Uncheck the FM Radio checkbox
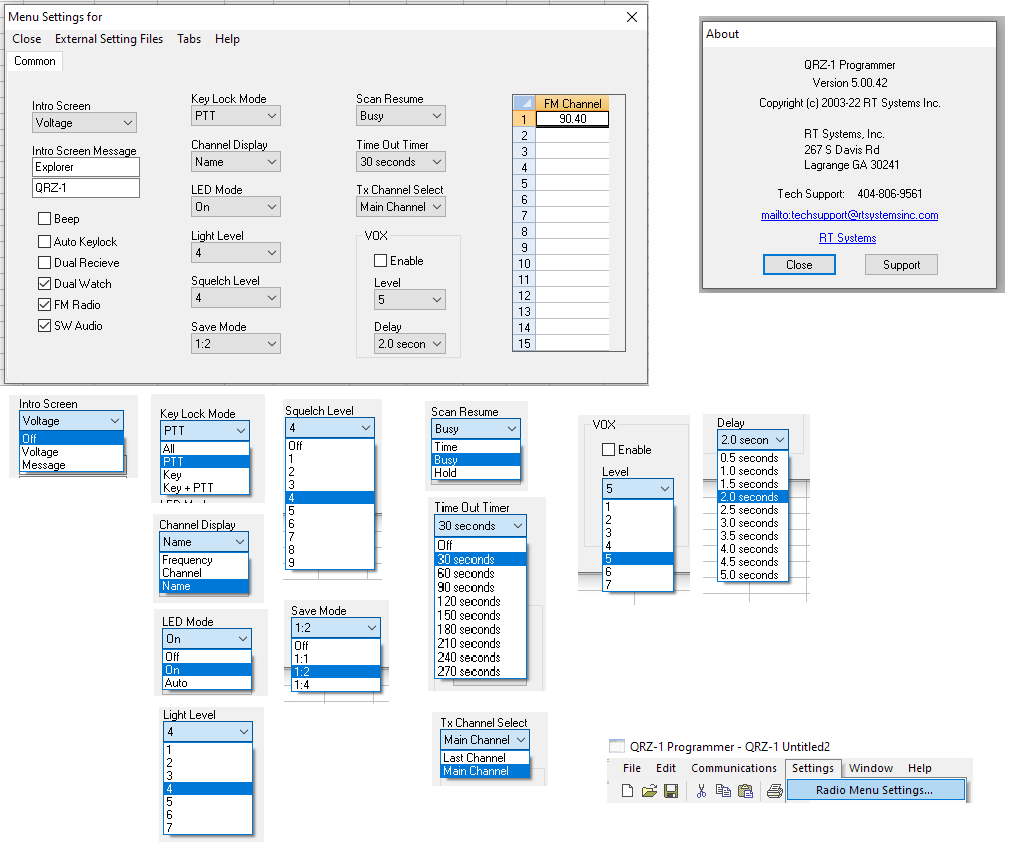The width and height of the screenshot is (1015, 850). 45,304
